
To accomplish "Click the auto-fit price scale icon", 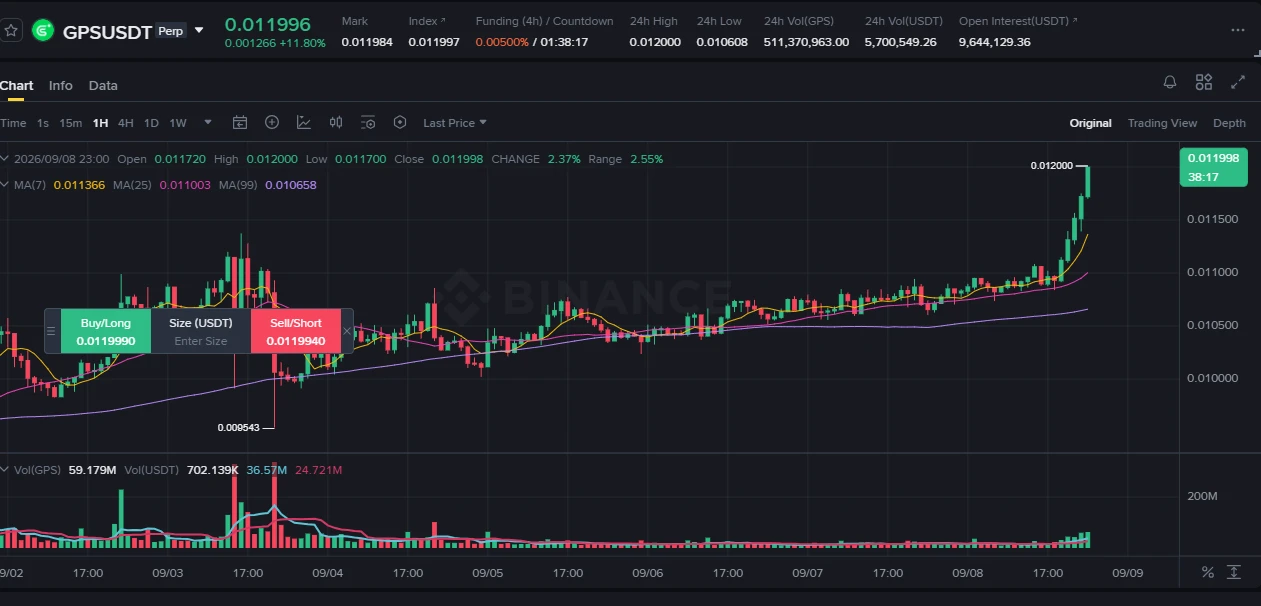I will click(1234, 572).
